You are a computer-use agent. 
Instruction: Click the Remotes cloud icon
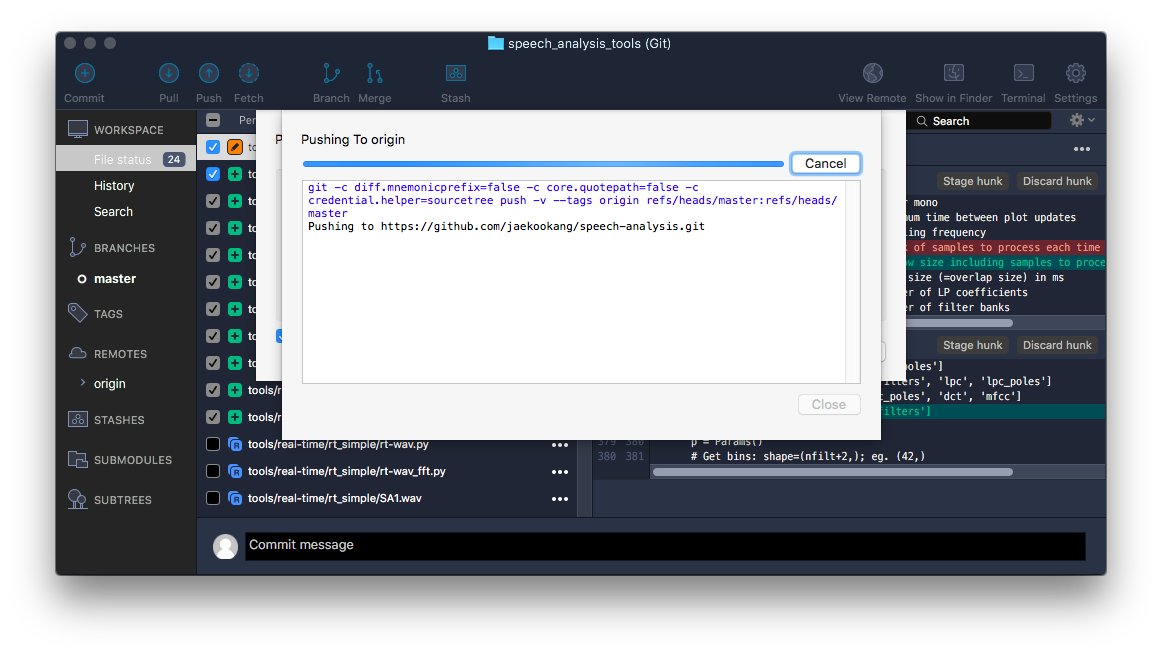coord(78,353)
